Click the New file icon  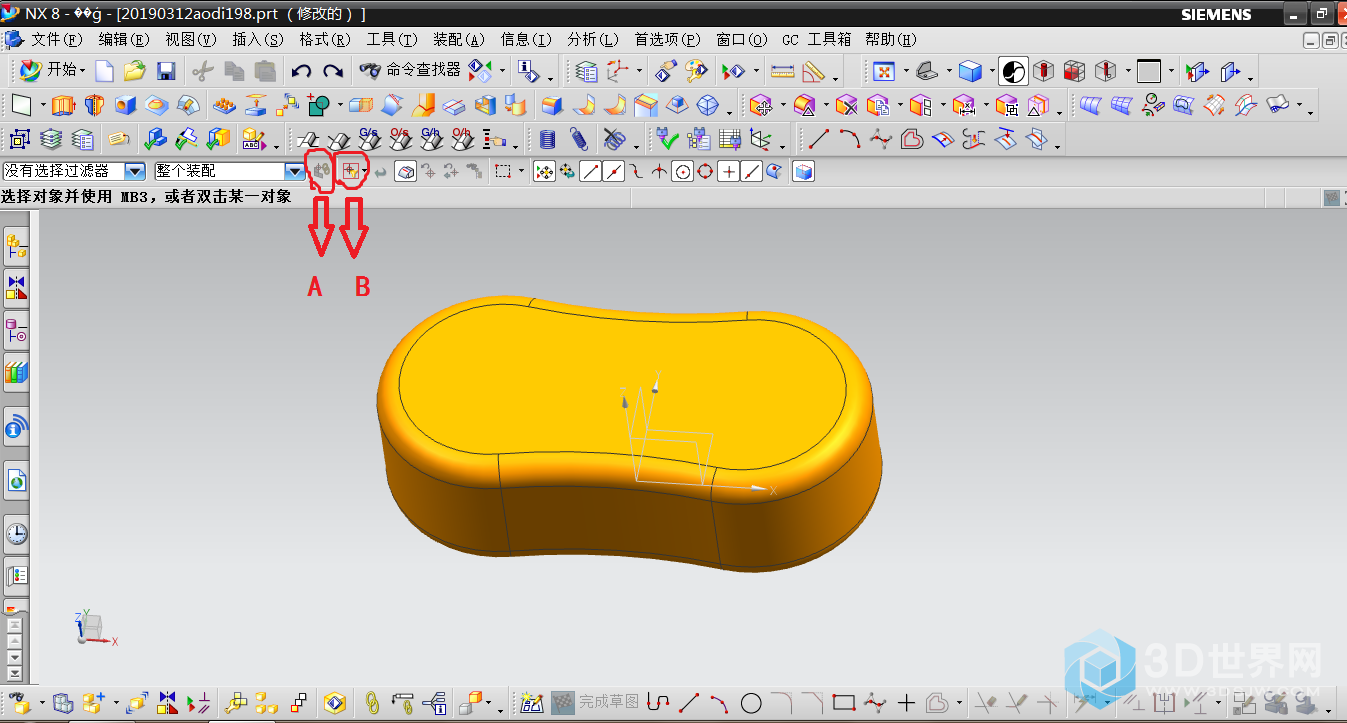coord(104,71)
